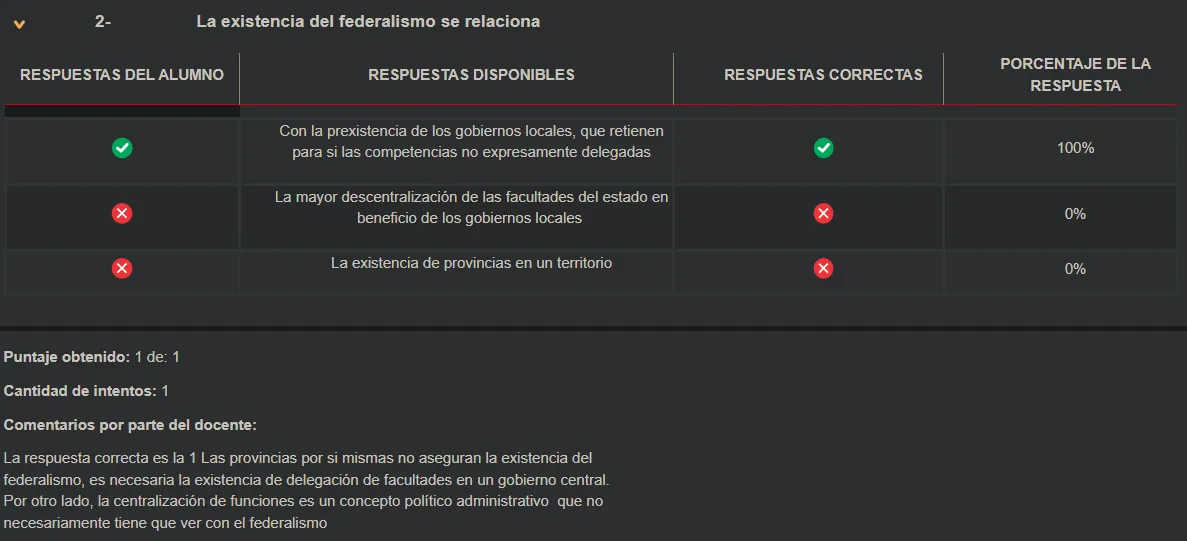
Task: Click the 0% cell for decentralization answer
Action: tap(1075, 213)
